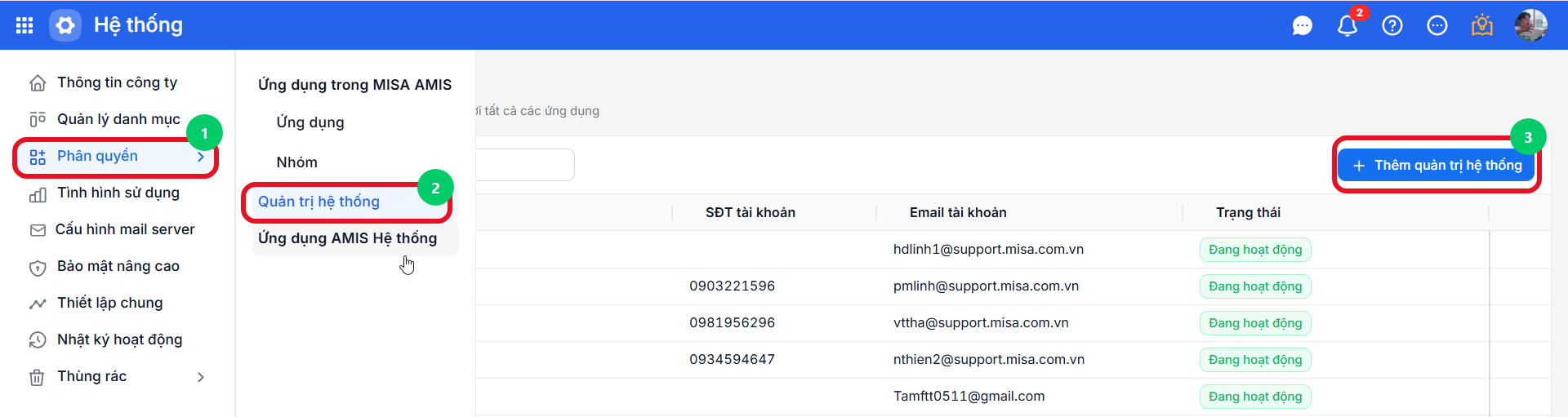The image size is (1568, 417).
Task: Open the notifications bell icon
Action: pyautogui.click(x=1347, y=26)
